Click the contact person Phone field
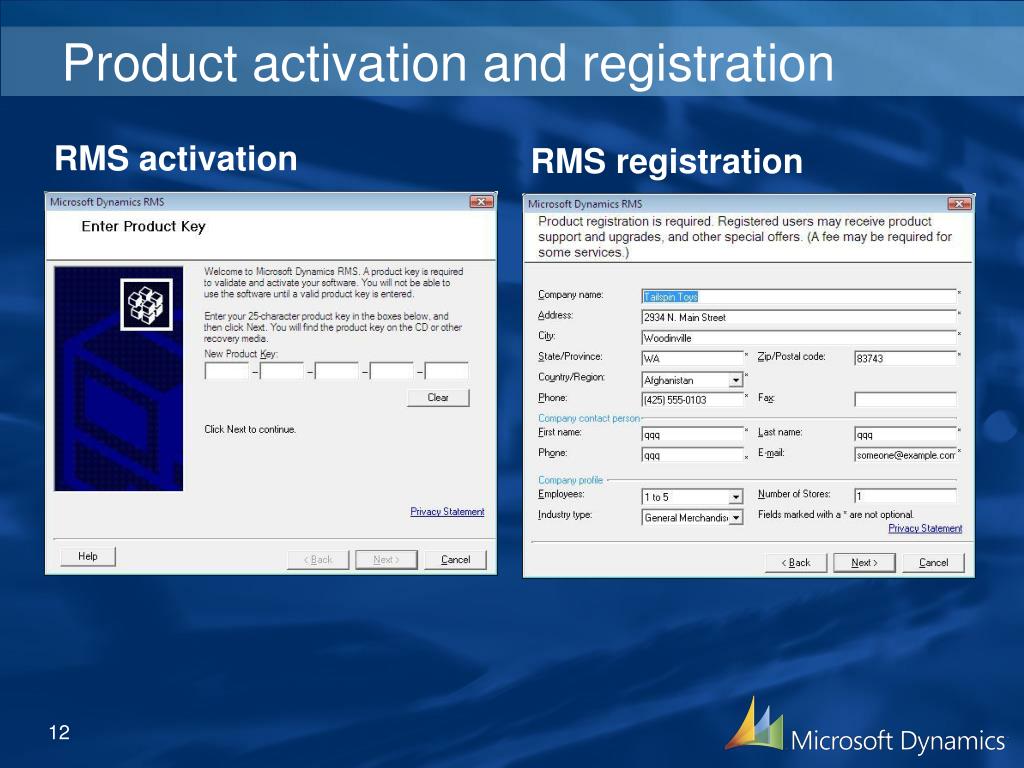The width and height of the screenshot is (1024, 768). pos(692,455)
